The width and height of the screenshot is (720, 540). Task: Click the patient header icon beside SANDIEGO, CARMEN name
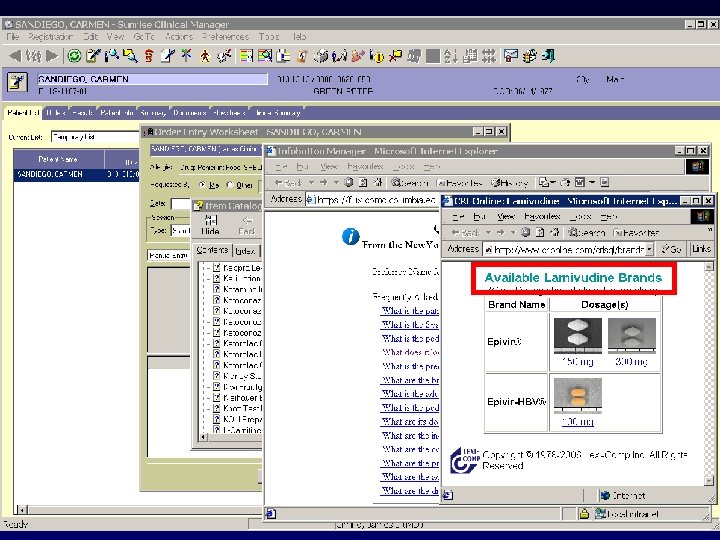17,82
